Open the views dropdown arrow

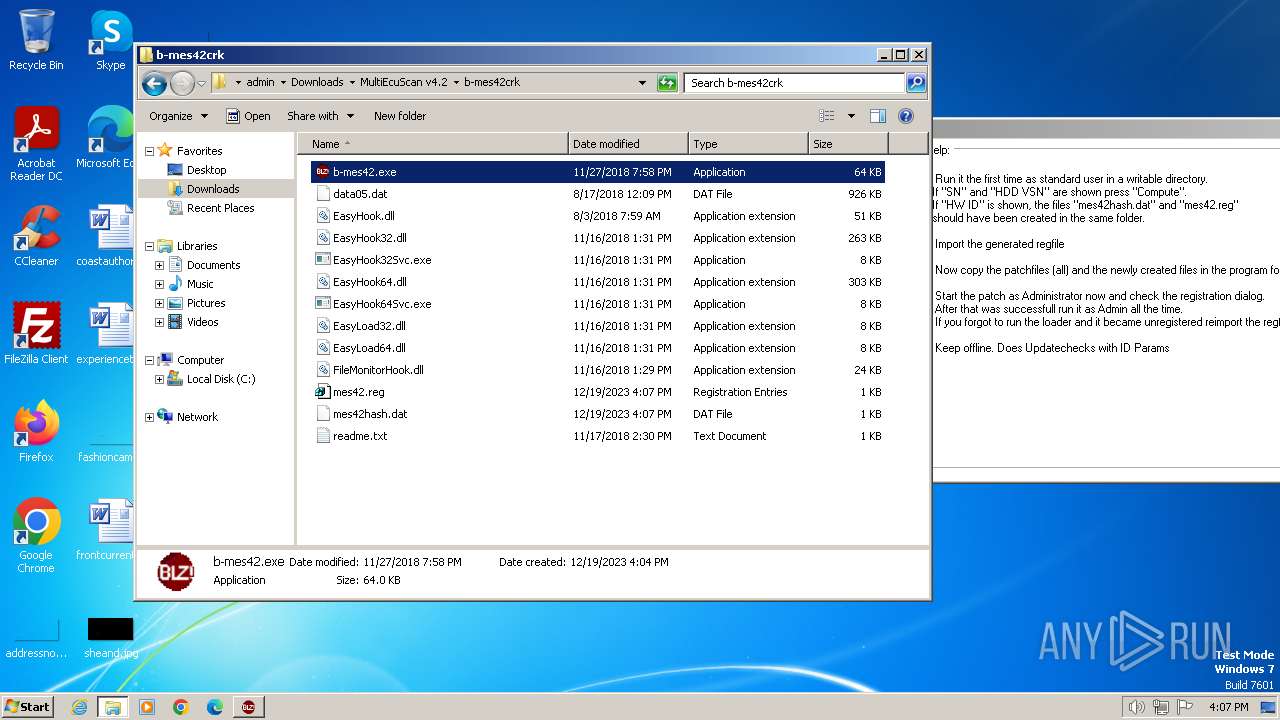tap(851, 116)
